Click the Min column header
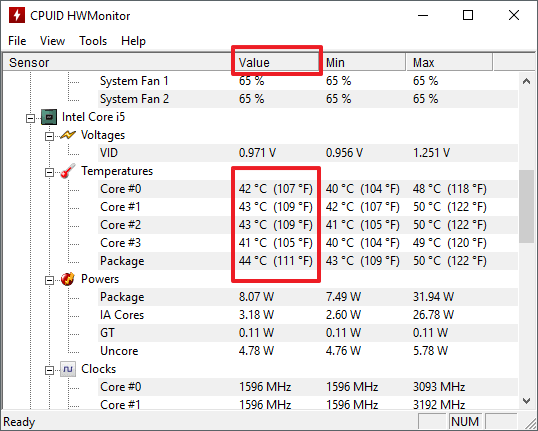 tap(364, 62)
